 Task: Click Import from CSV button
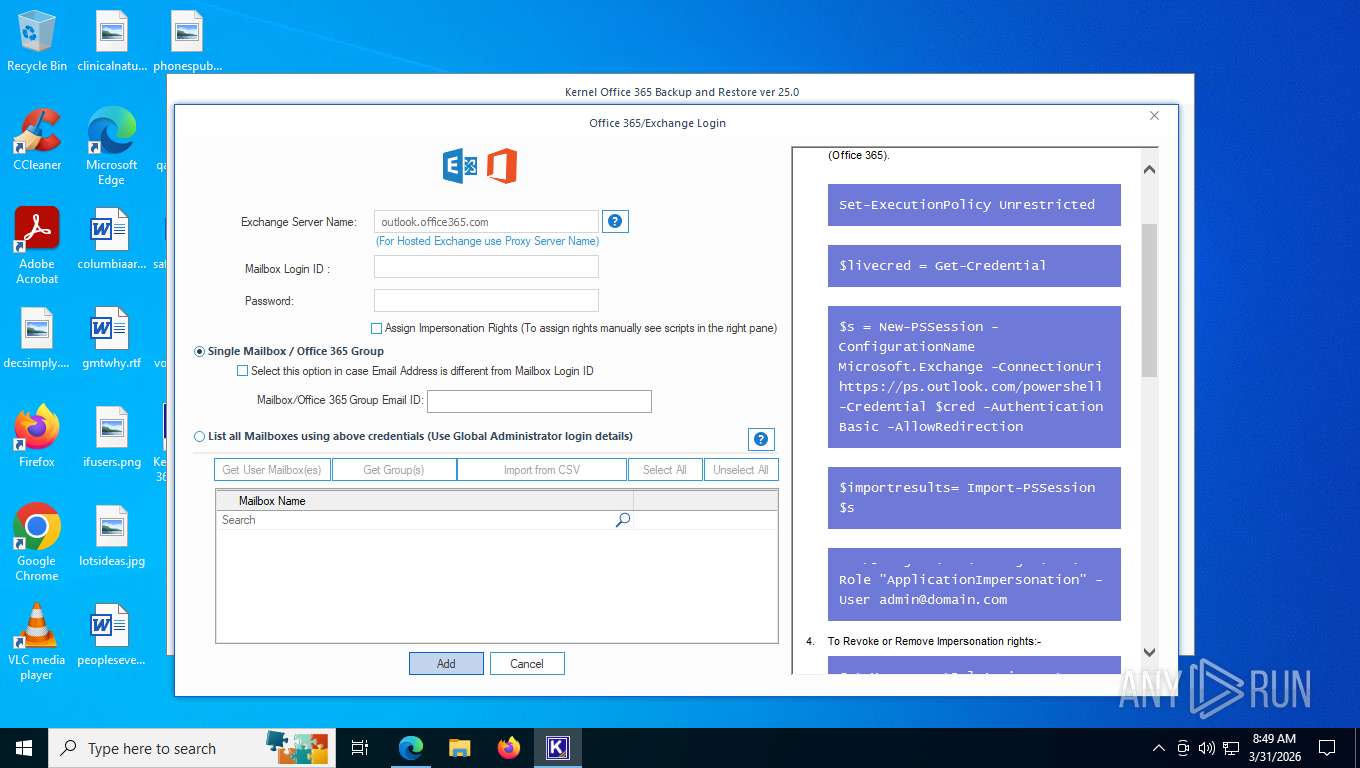[x=542, y=470]
